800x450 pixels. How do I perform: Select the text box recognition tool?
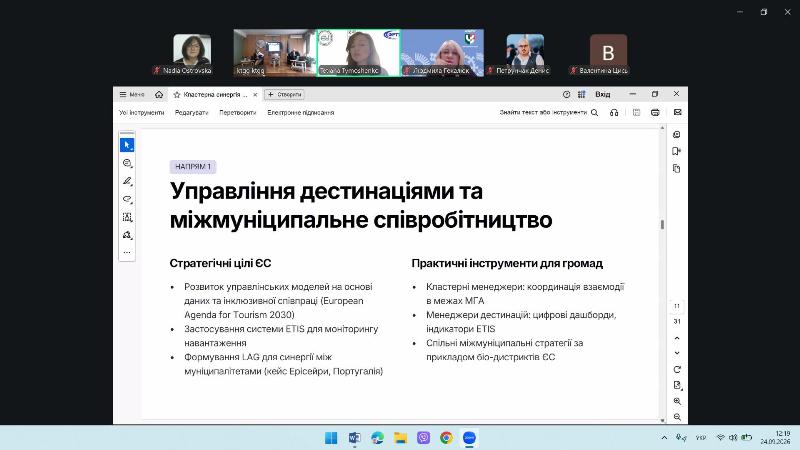tap(127, 217)
